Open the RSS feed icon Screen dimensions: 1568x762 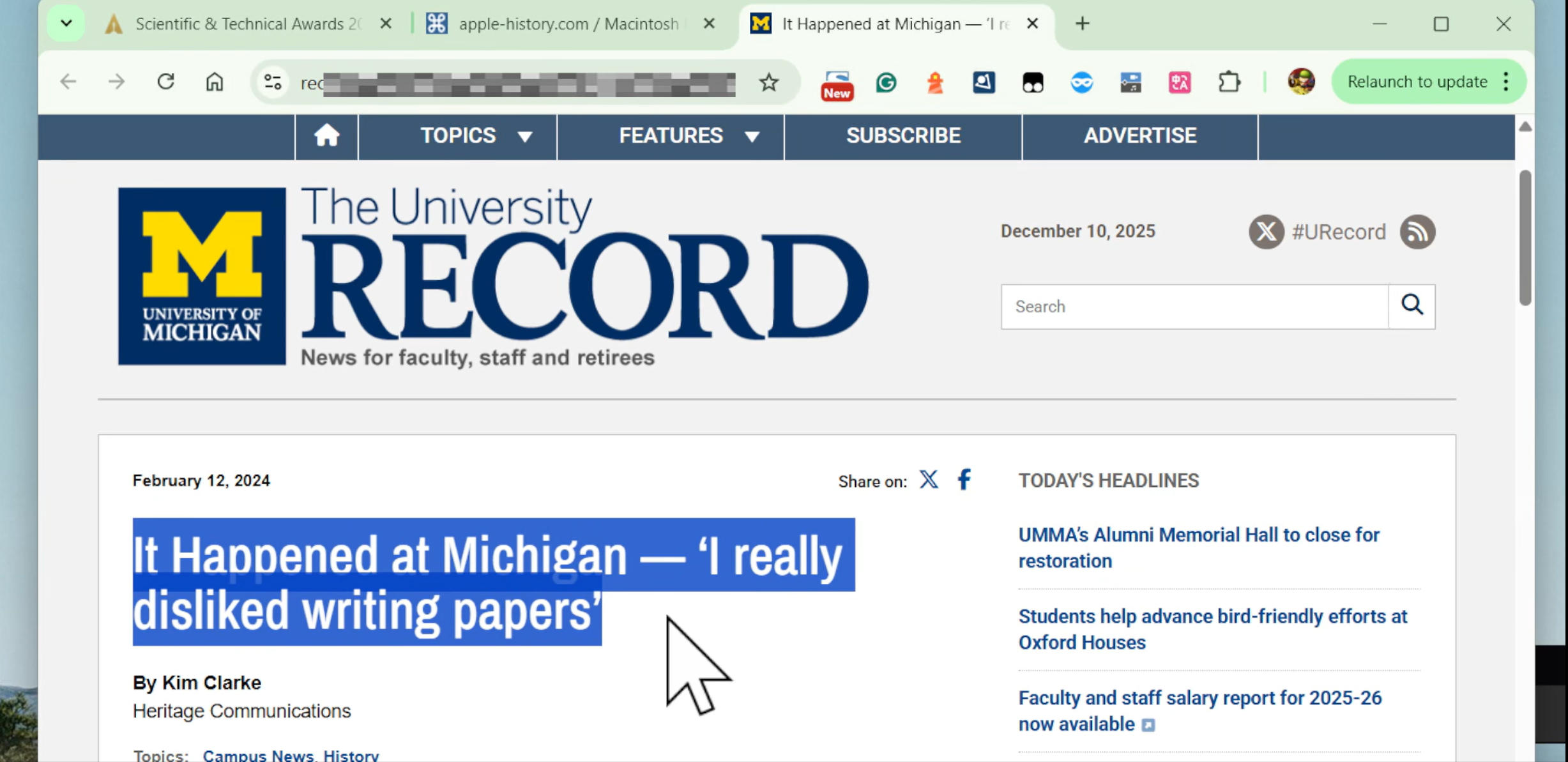(x=1417, y=232)
